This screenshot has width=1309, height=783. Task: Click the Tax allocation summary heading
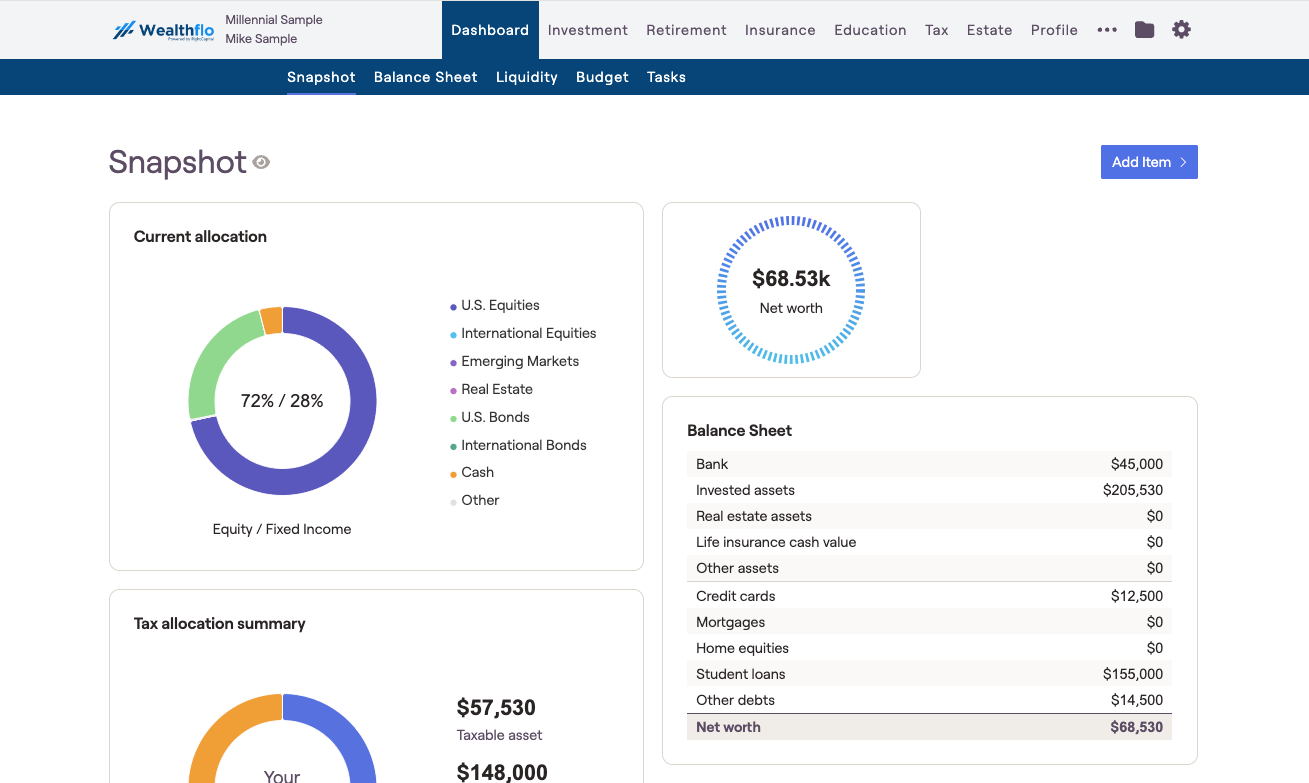220,624
